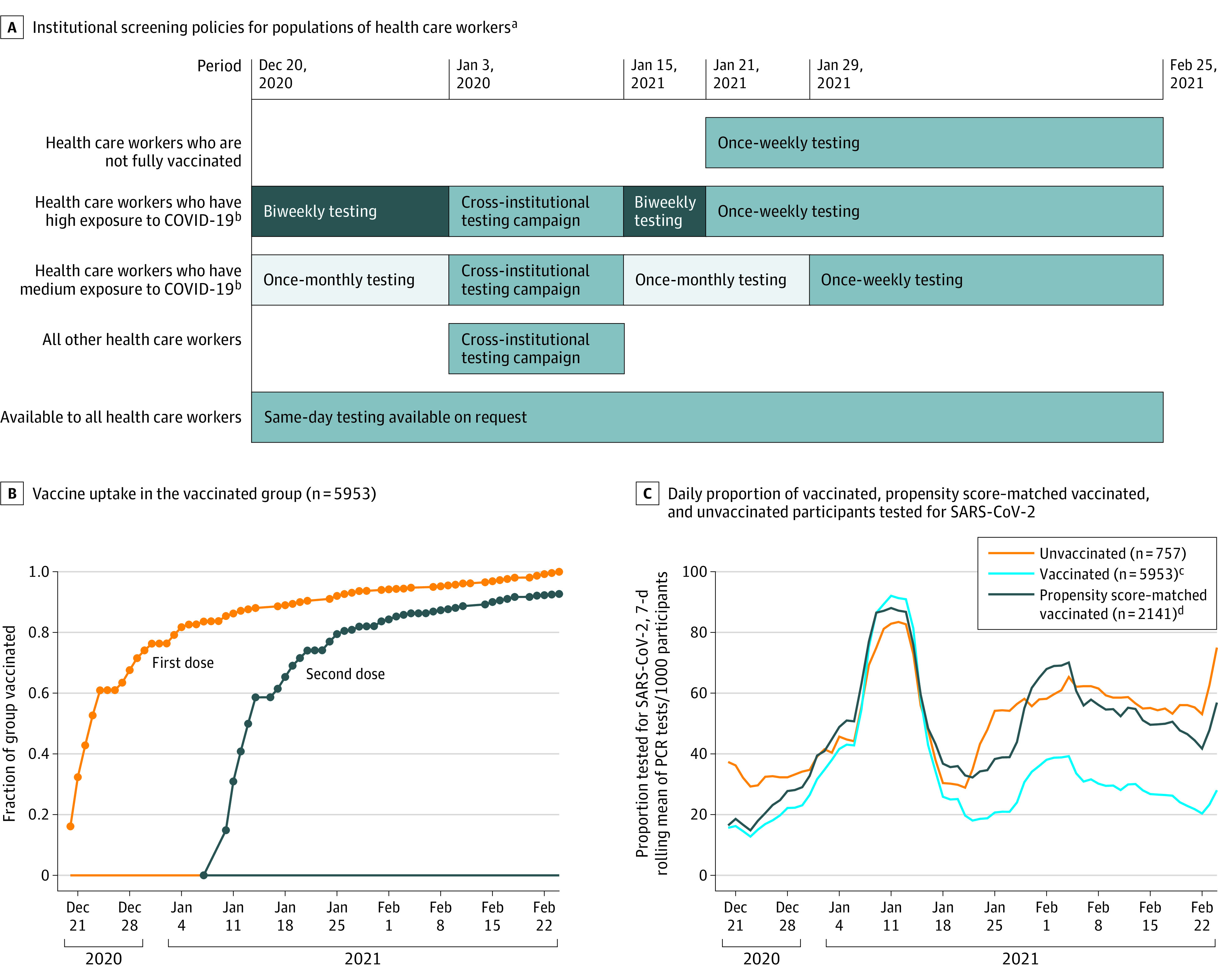This screenshot has width=1218, height=980.
Task: Click the last dark second-dose point near Feb 24
Action: (x=559, y=594)
